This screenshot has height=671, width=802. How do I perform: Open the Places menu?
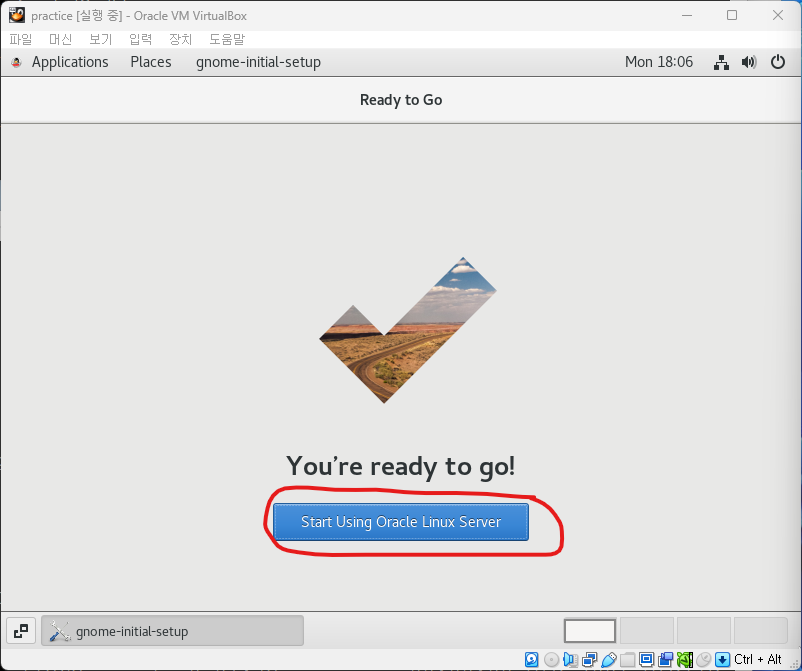click(x=151, y=62)
